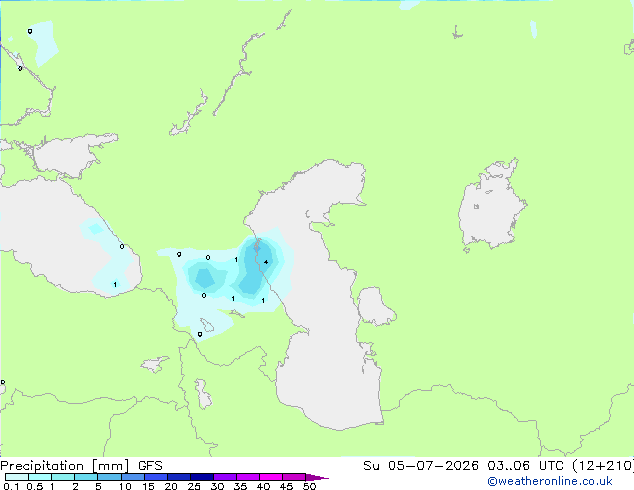
Task: Click the '45' legend scale label
Action: [286, 486]
